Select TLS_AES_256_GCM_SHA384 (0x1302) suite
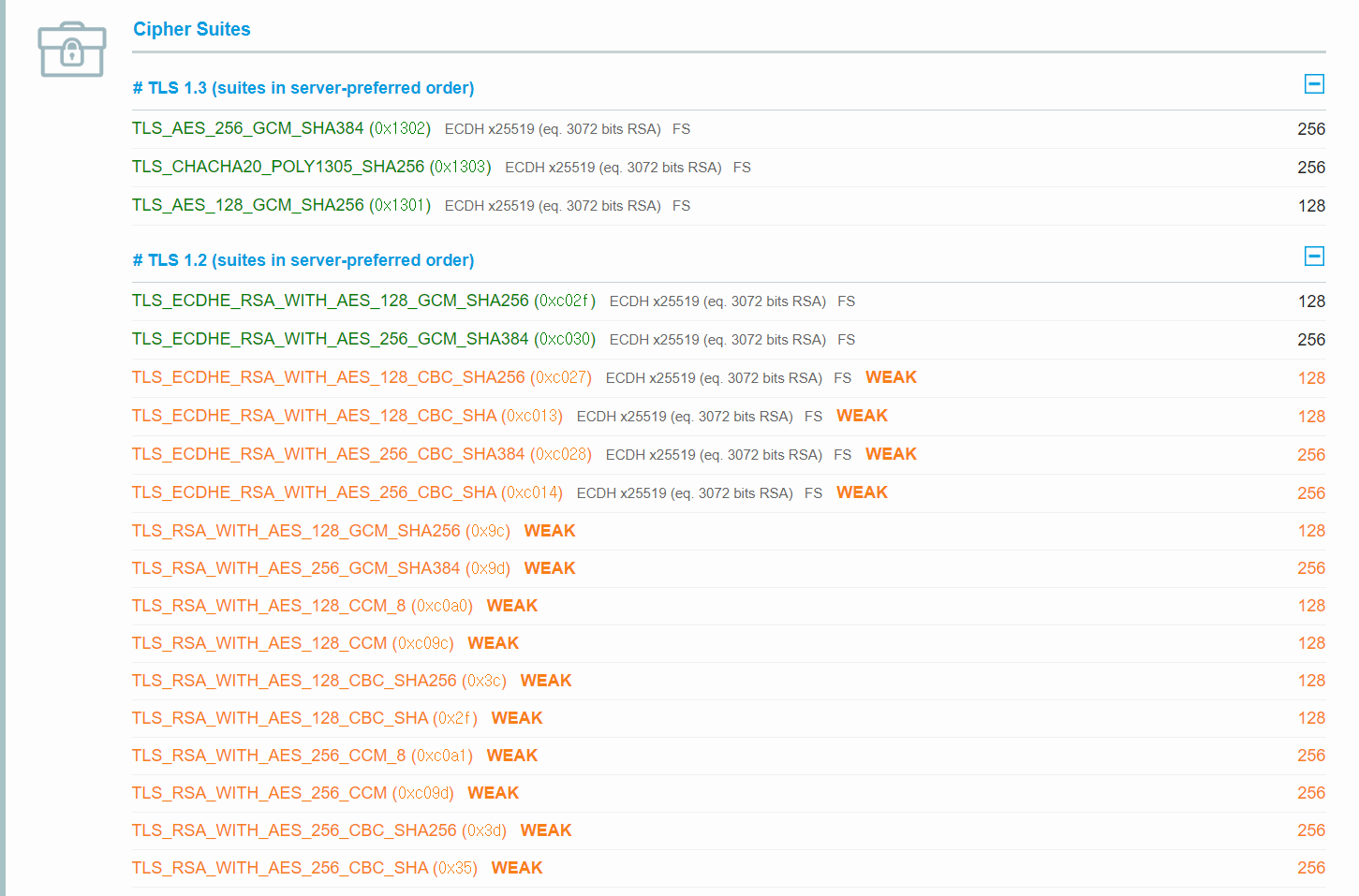The height and width of the screenshot is (896, 1359). click(281, 128)
